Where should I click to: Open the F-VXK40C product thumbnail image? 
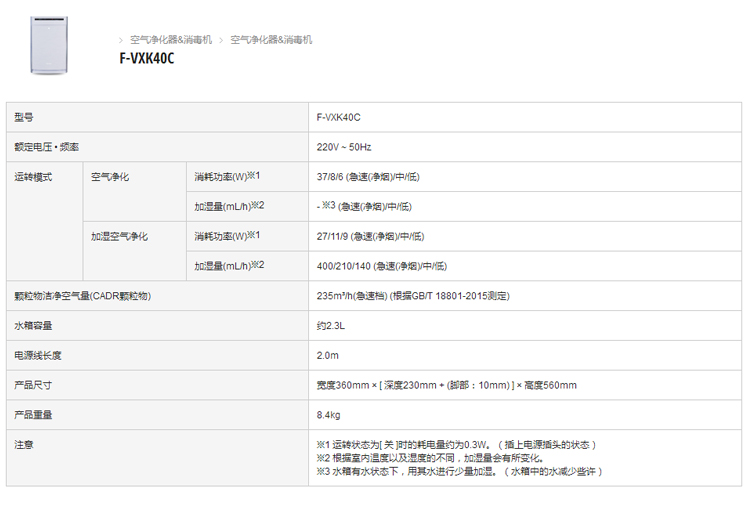tap(49, 45)
